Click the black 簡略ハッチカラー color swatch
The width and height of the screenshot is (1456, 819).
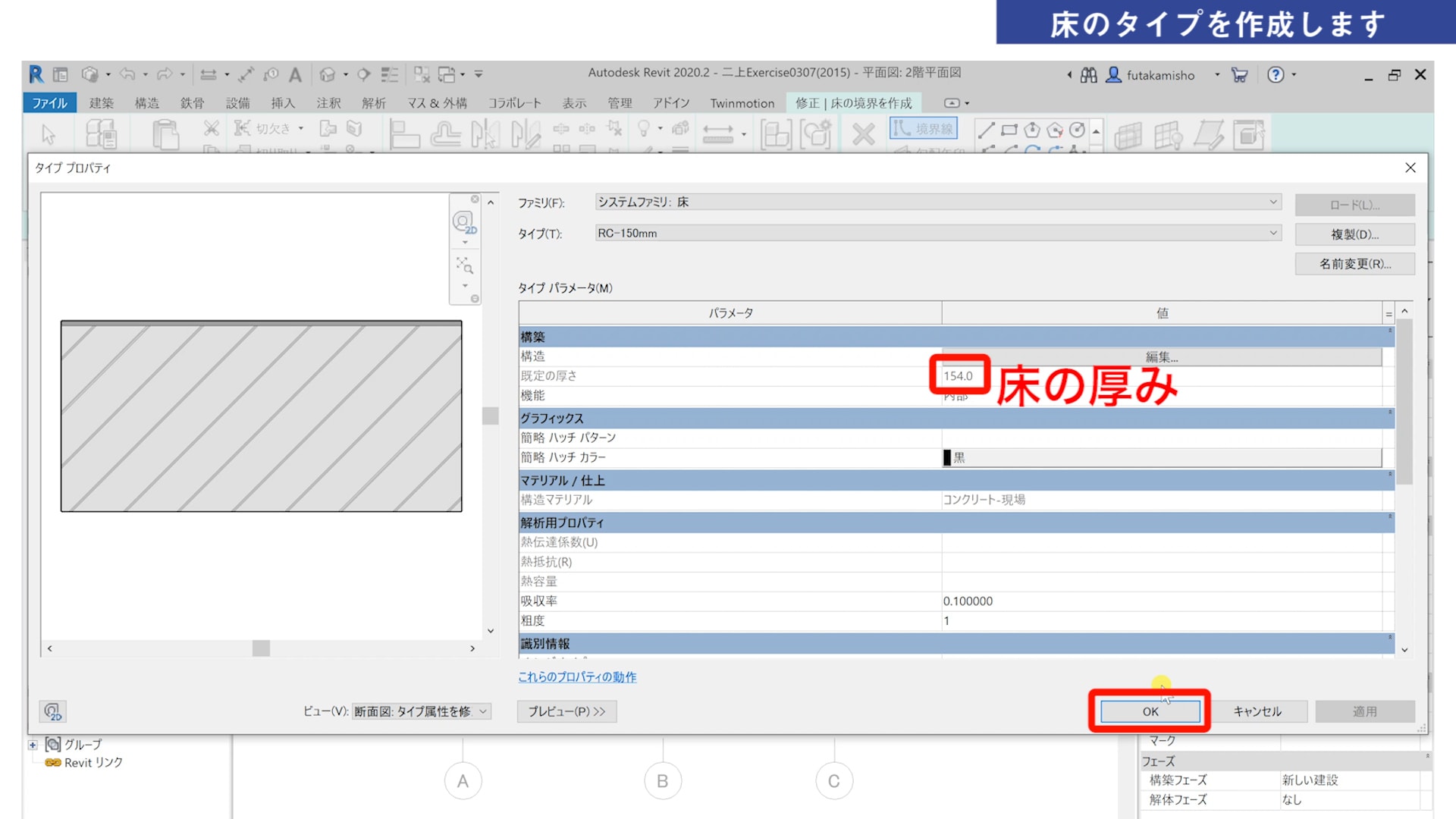(x=947, y=457)
